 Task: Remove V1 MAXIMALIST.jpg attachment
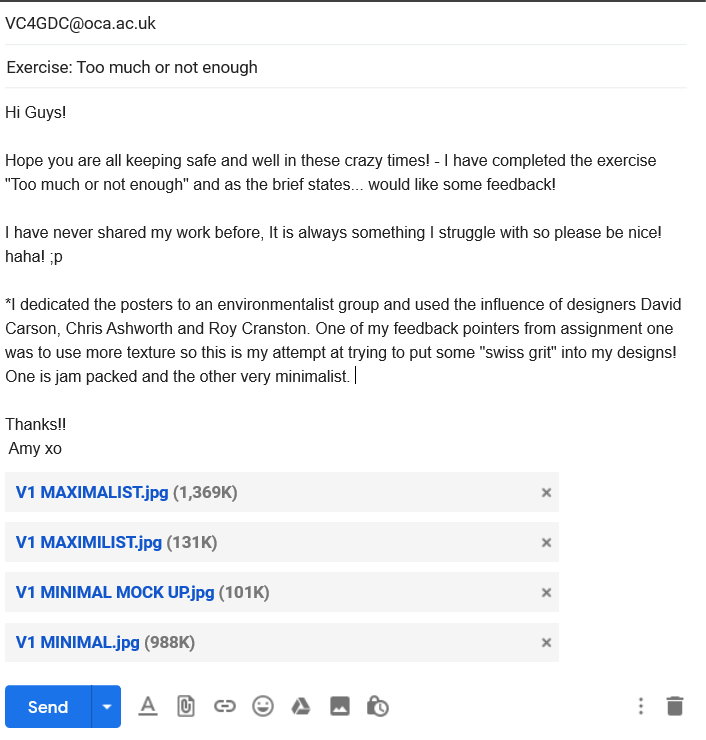coord(546,492)
